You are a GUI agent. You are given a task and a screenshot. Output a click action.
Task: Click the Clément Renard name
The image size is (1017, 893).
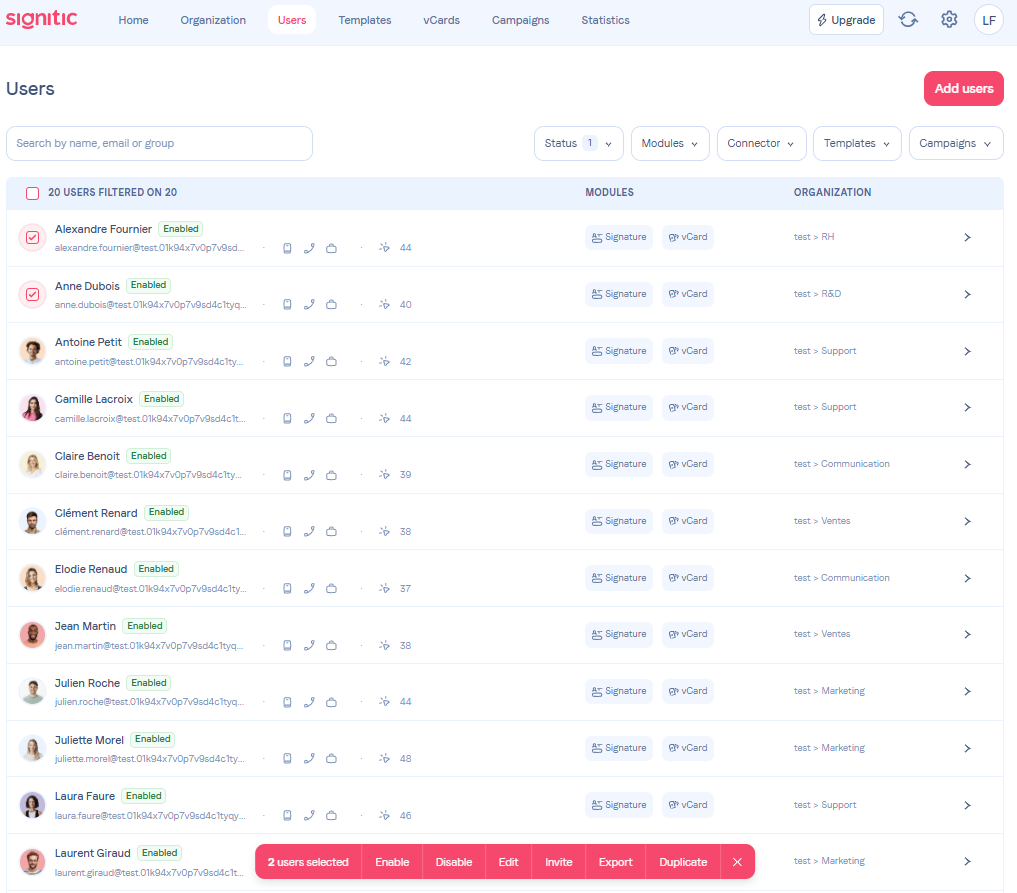tap(96, 513)
